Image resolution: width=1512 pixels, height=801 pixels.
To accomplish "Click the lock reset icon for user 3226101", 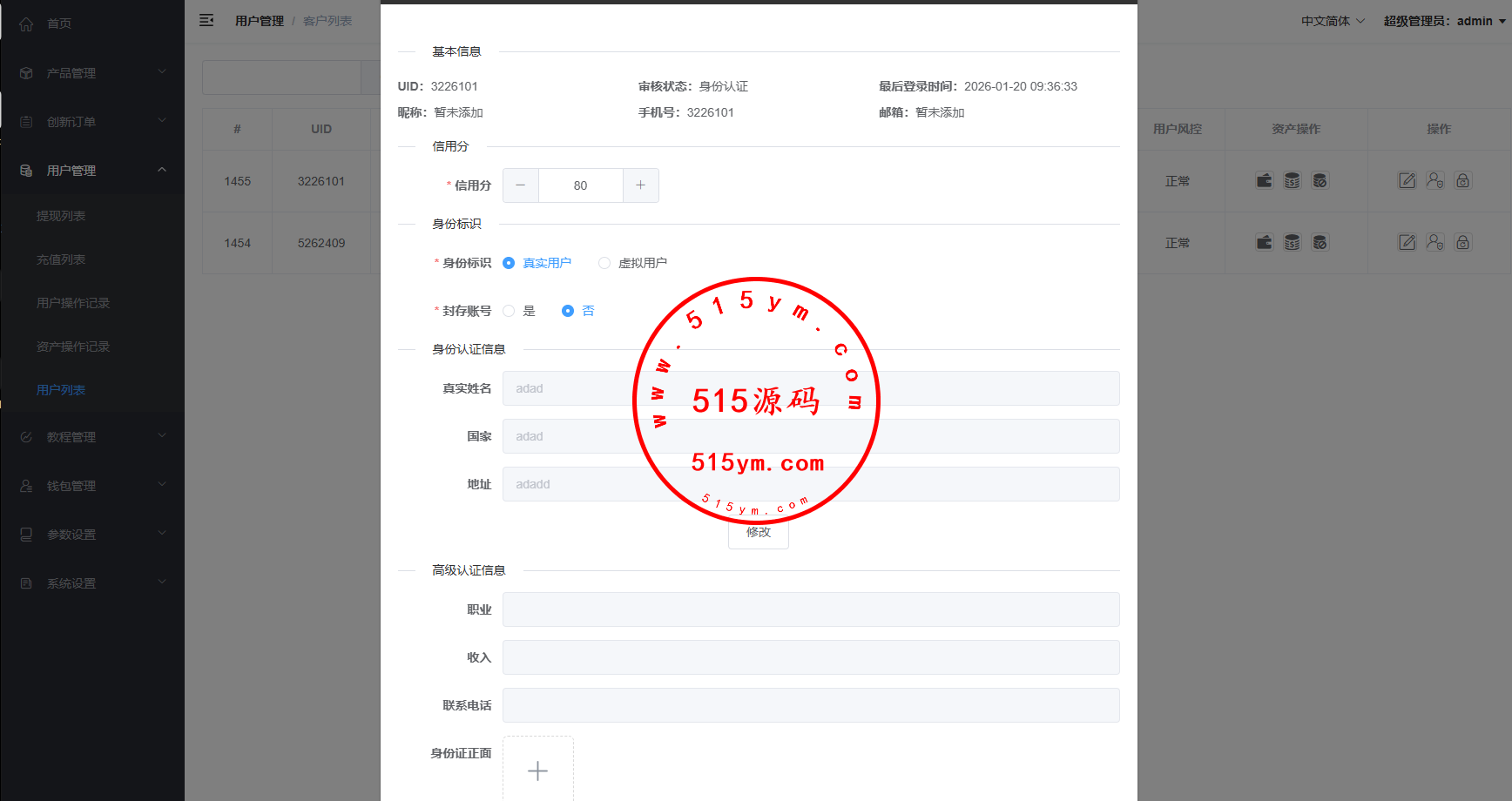I will point(1462,181).
